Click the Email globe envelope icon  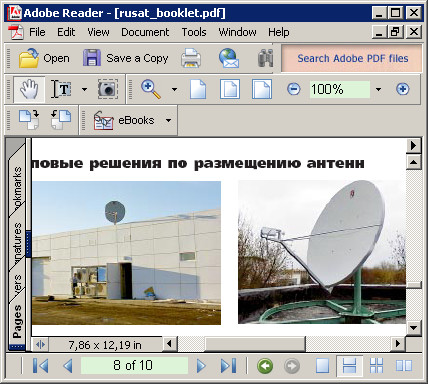pyautogui.click(x=229, y=58)
